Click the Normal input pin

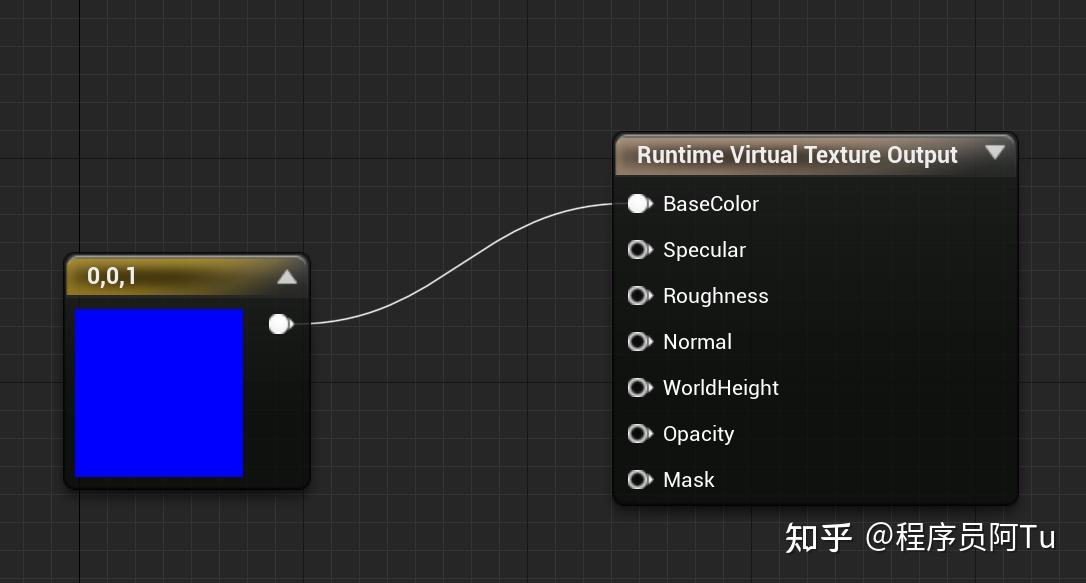(x=640, y=342)
